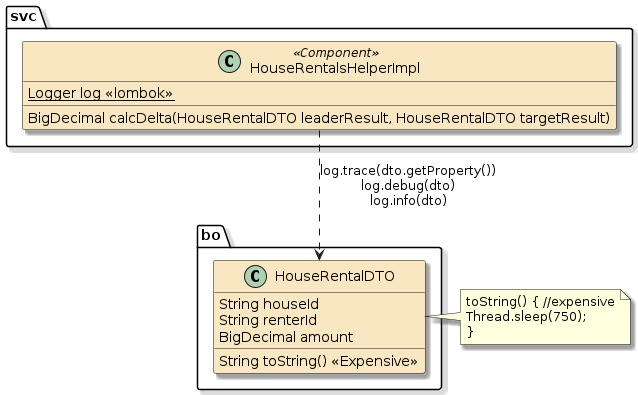Click the log.info(dto) label
The width and height of the screenshot is (638, 395).
click(408, 200)
